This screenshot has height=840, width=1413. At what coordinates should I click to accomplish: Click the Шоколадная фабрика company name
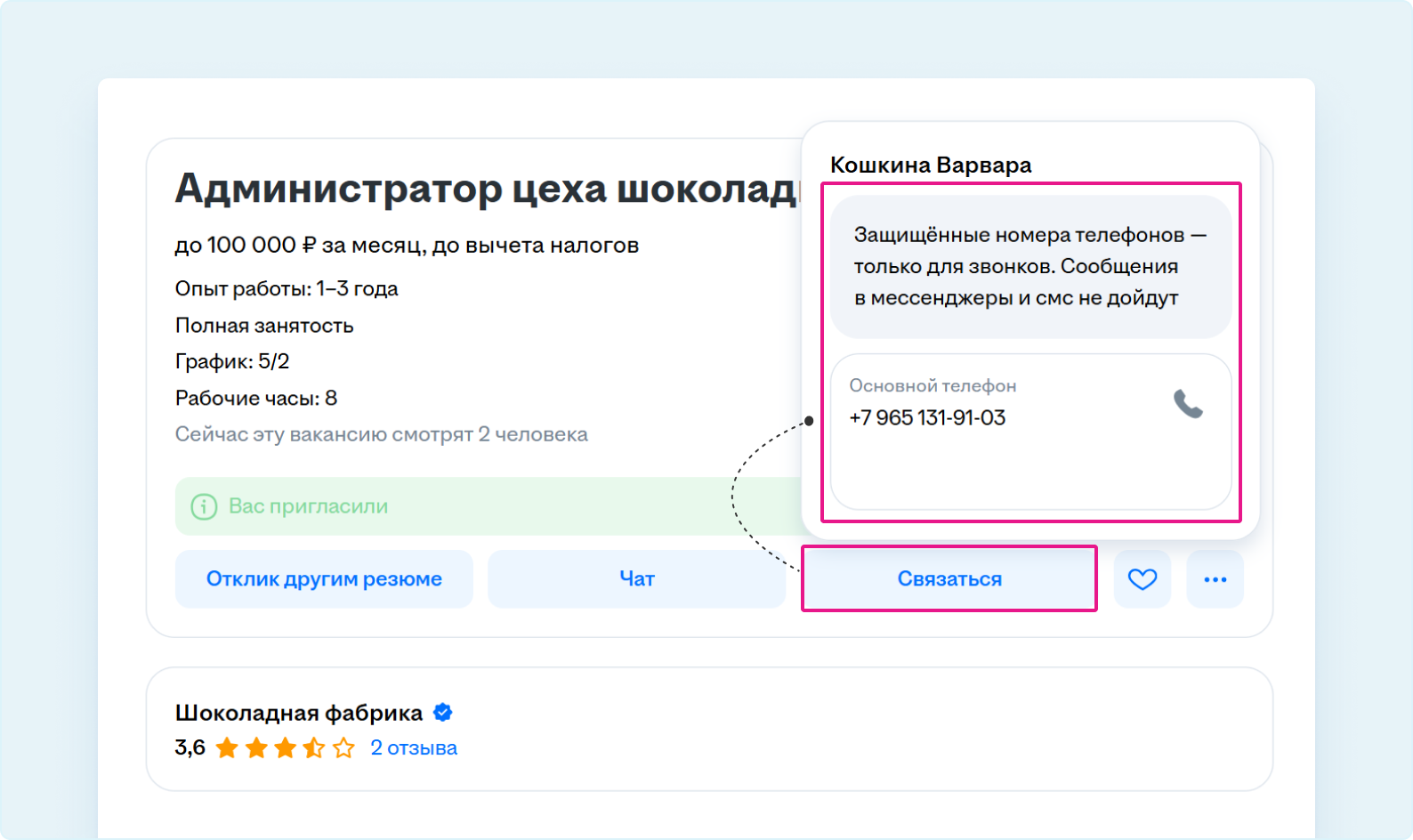click(298, 713)
